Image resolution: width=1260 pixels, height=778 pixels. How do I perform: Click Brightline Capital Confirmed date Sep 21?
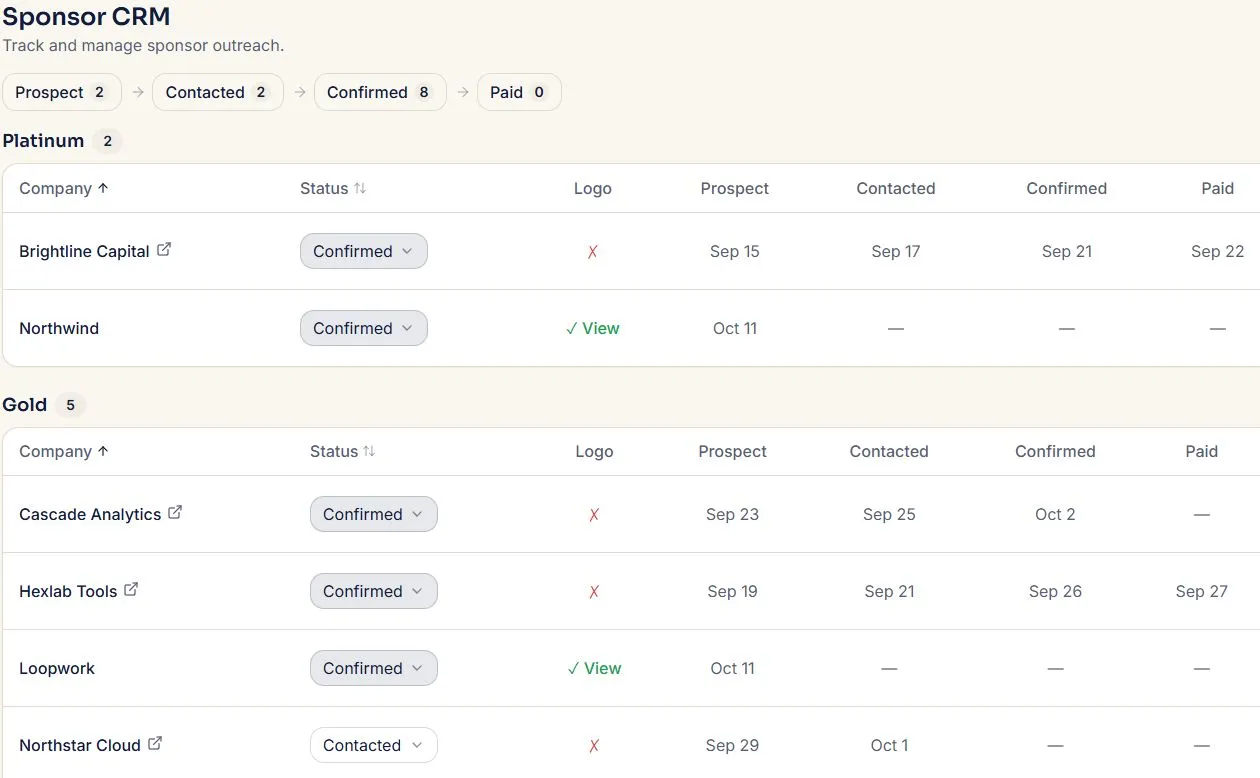point(1067,251)
